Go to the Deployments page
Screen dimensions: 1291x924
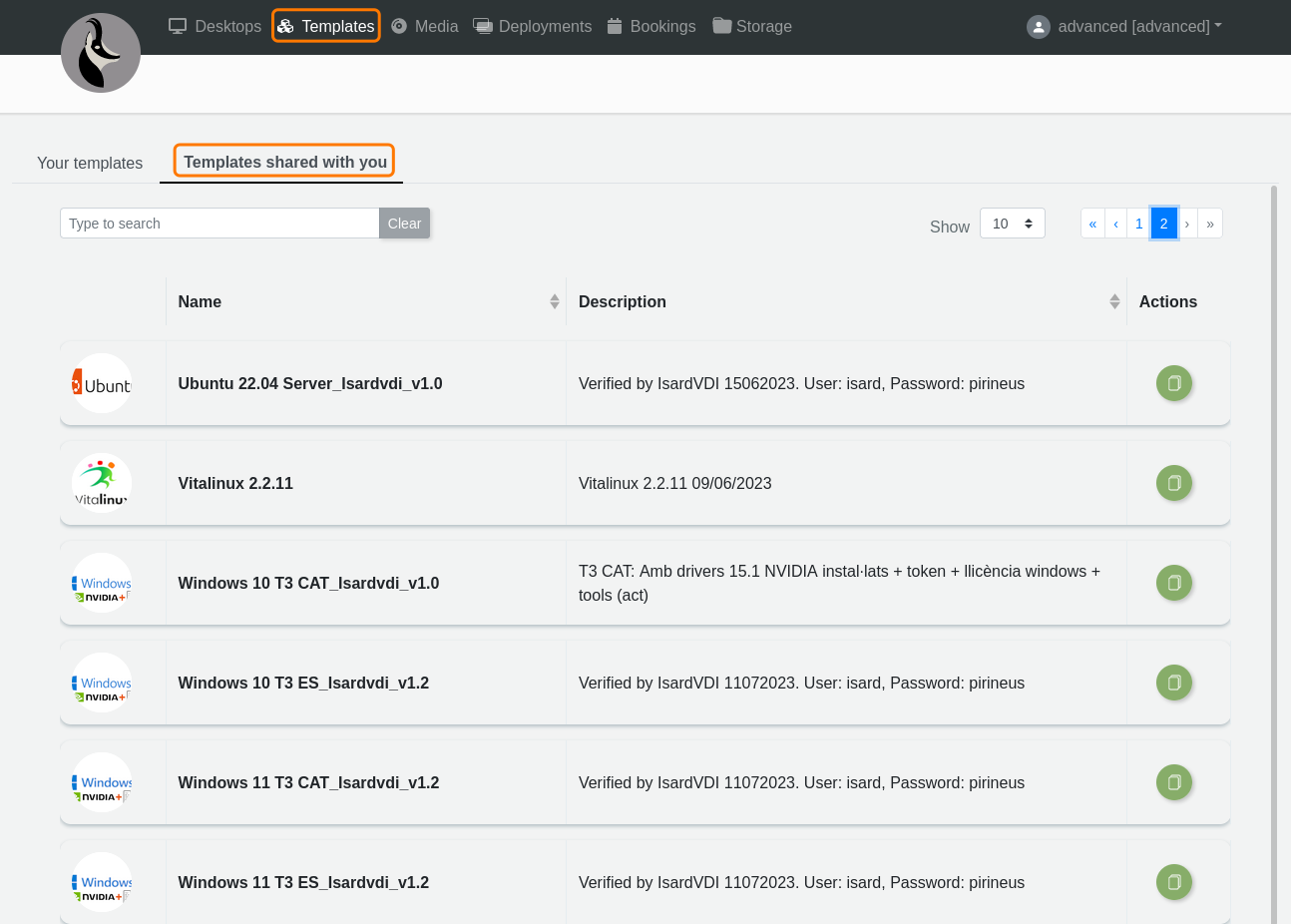pyautogui.click(x=532, y=26)
